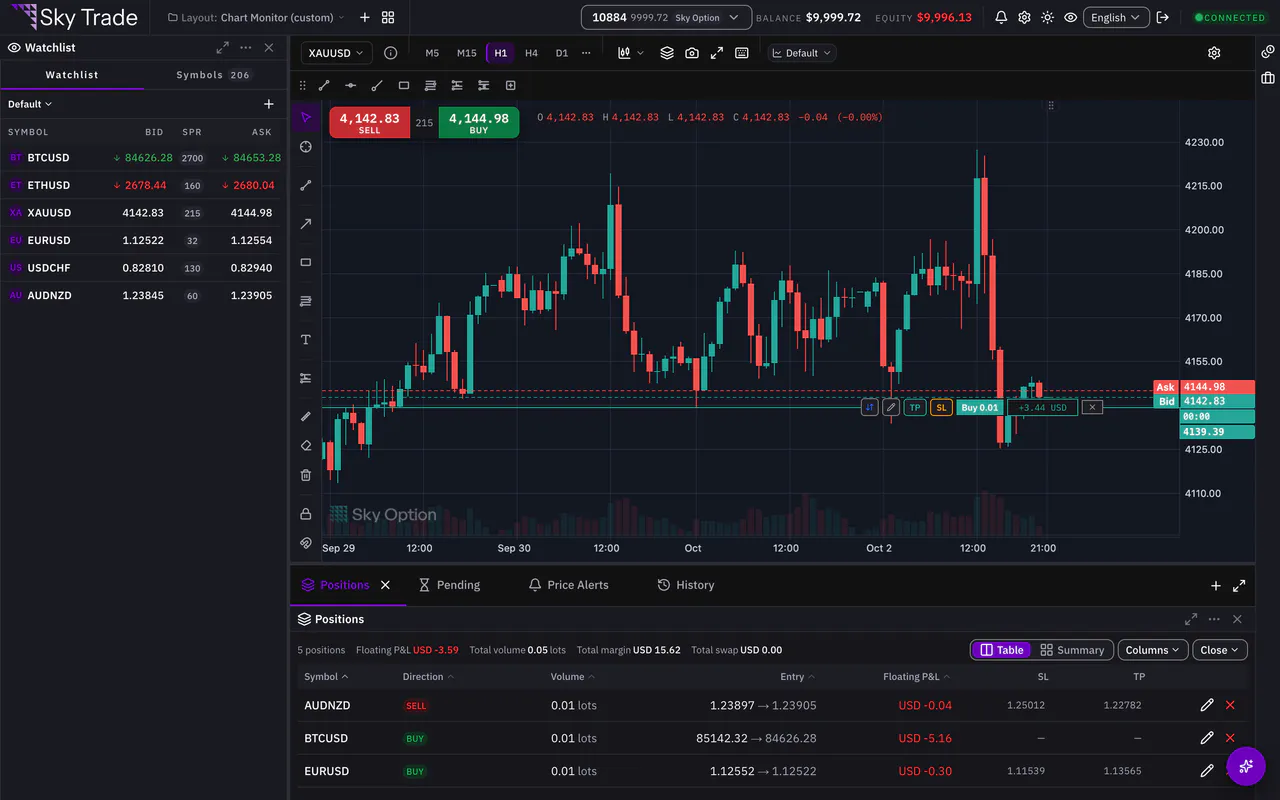Open the Columns dropdown in Positions
This screenshot has width=1280, height=800.
(x=1153, y=650)
